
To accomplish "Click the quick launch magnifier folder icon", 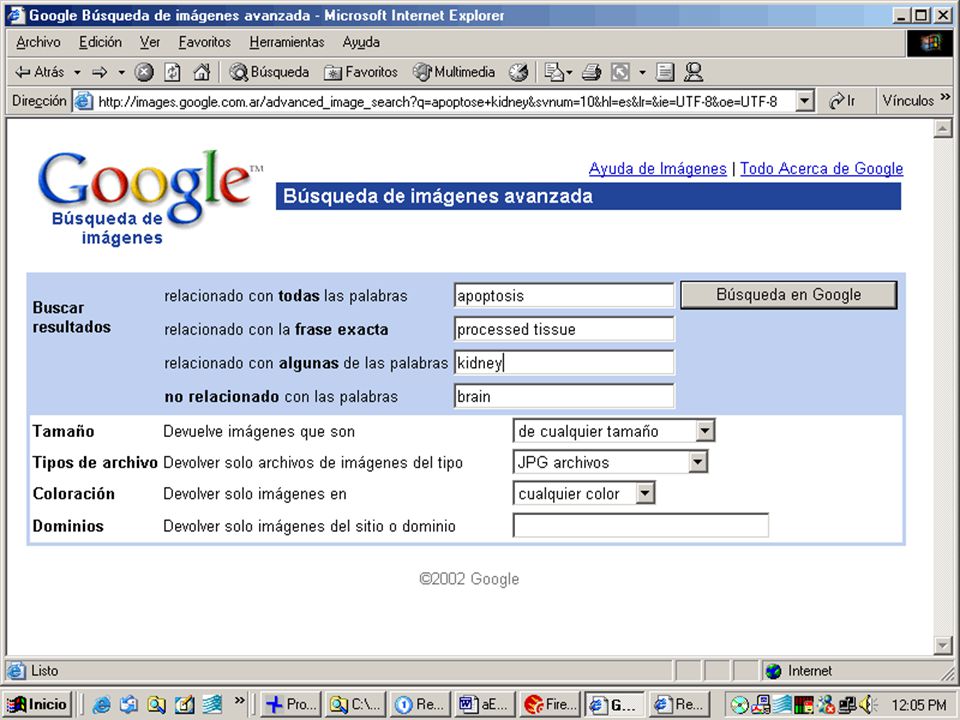I will 156,705.
